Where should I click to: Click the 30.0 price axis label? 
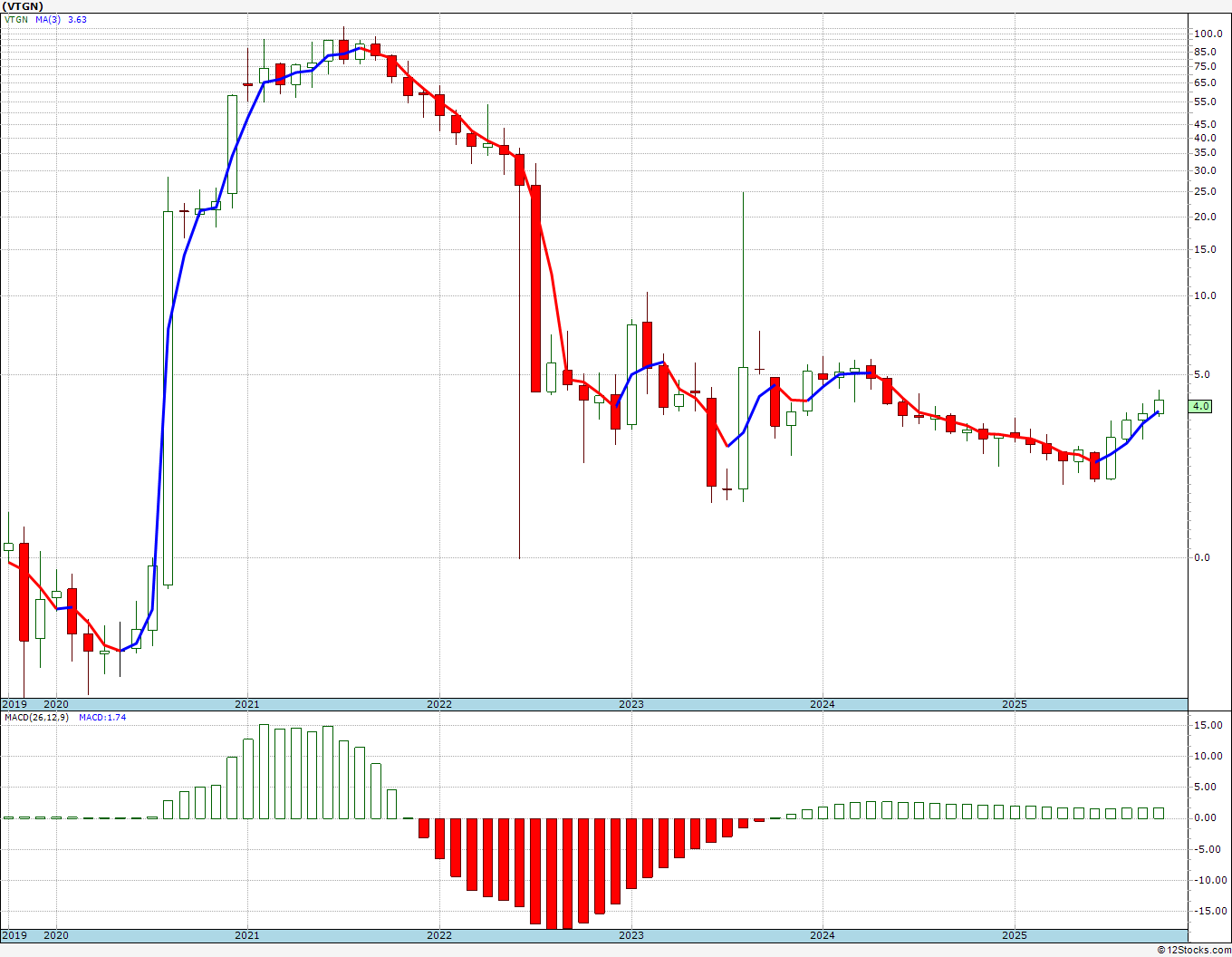coord(1204,170)
